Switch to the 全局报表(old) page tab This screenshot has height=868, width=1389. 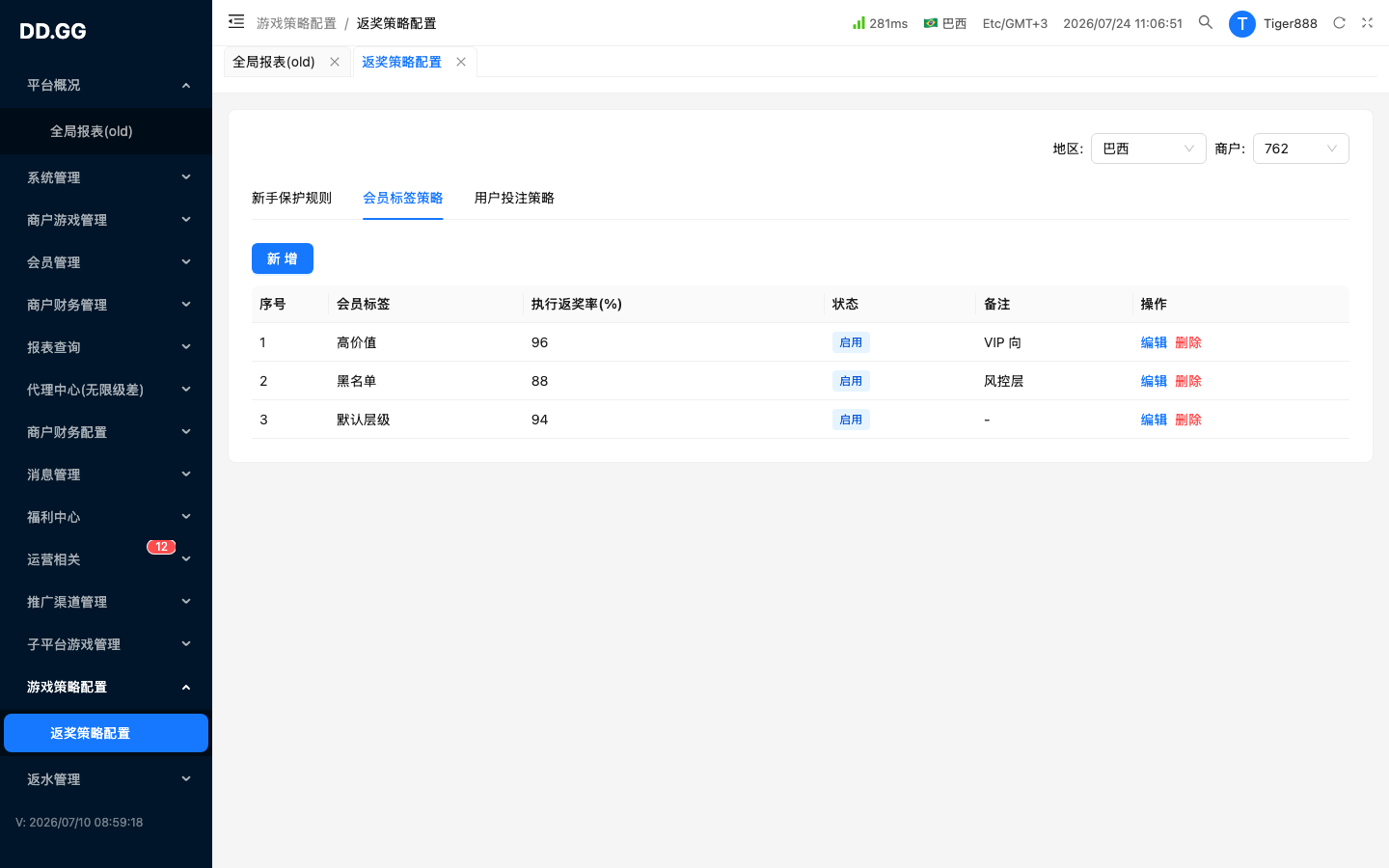point(274,62)
